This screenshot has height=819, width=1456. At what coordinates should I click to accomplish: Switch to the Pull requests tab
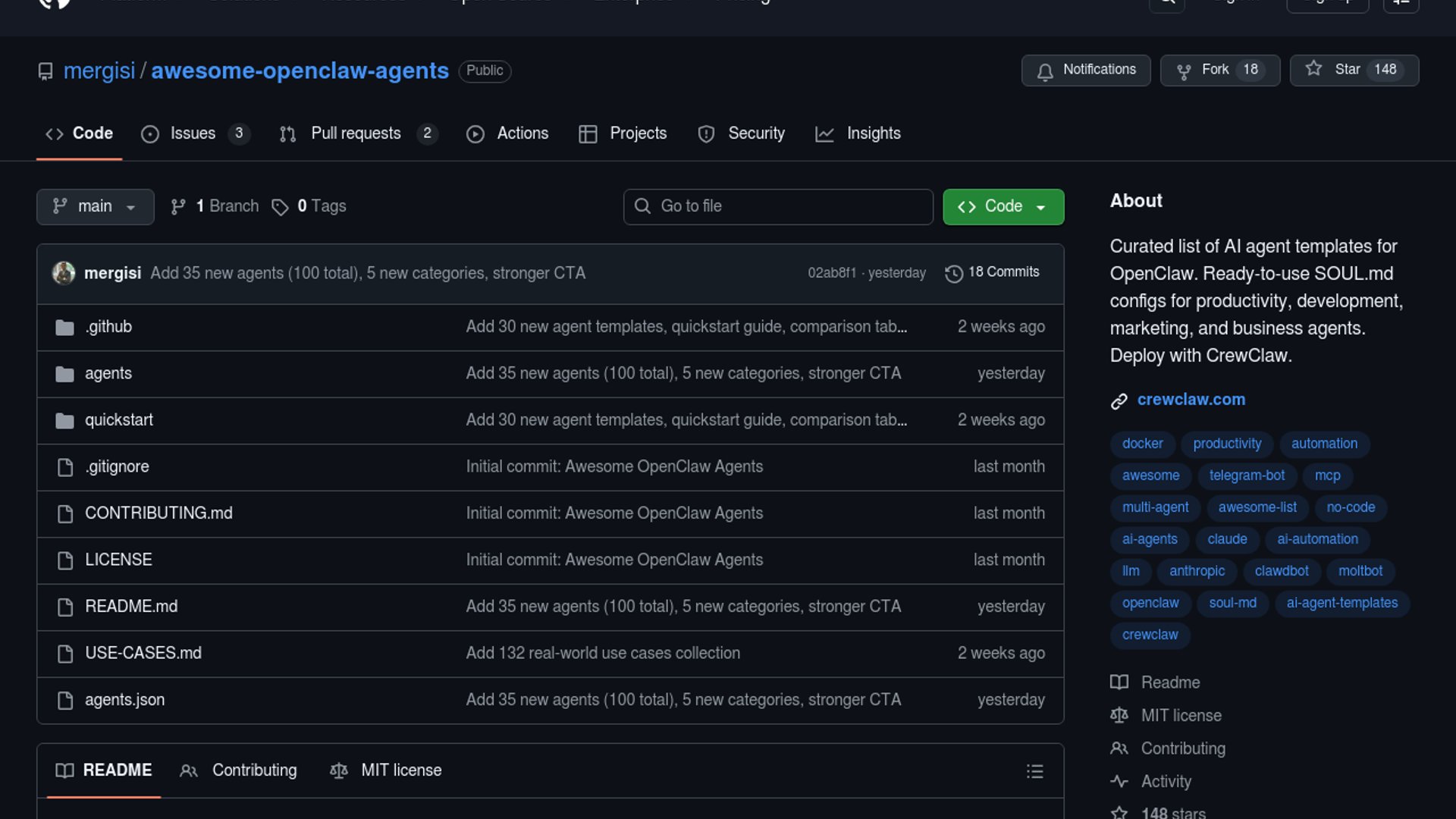pyautogui.click(x=356, y=133)
